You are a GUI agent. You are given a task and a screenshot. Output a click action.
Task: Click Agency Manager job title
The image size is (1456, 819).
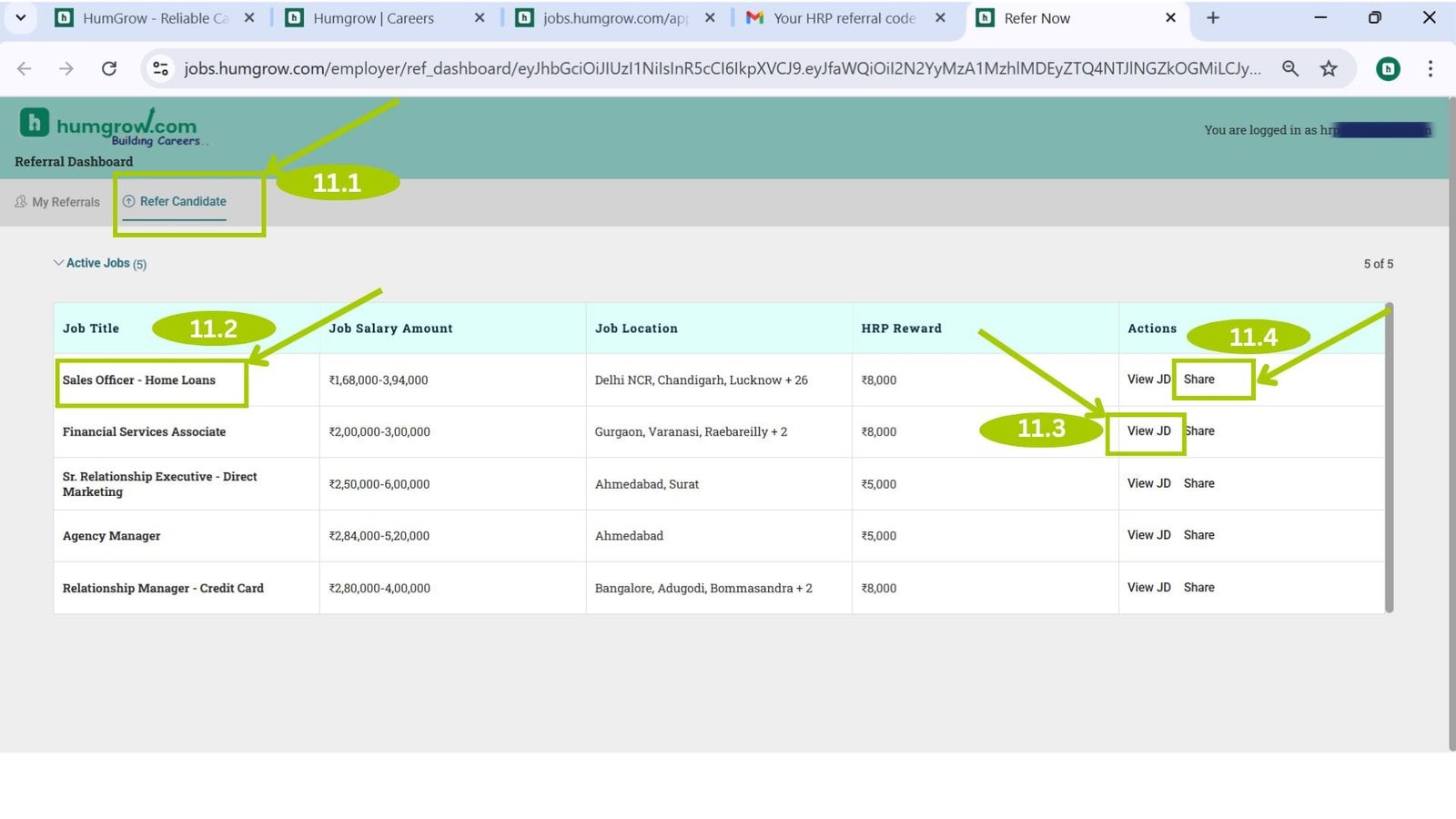coord(111,536)
